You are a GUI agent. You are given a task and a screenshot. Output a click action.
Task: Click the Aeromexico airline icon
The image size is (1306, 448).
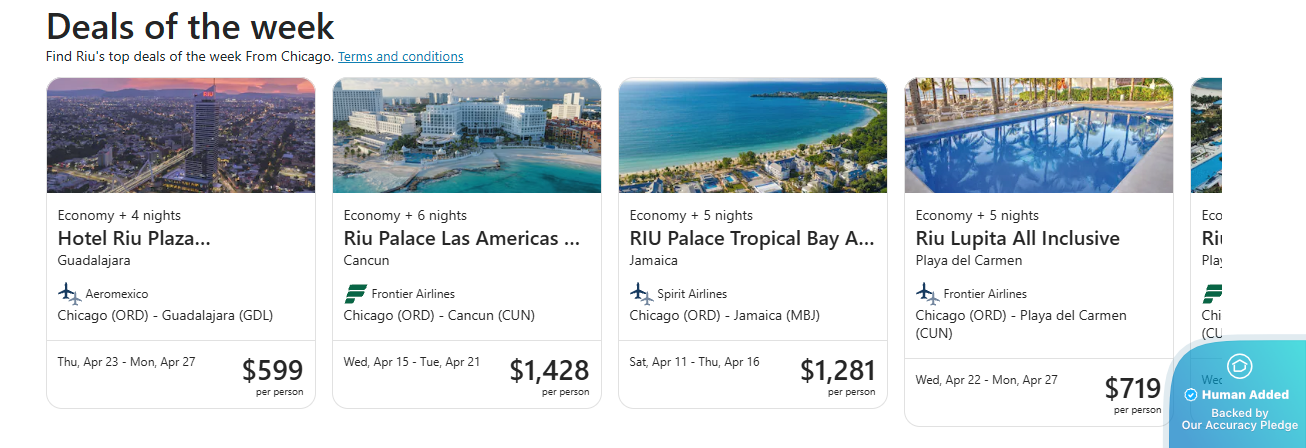[x=69, y=294]
